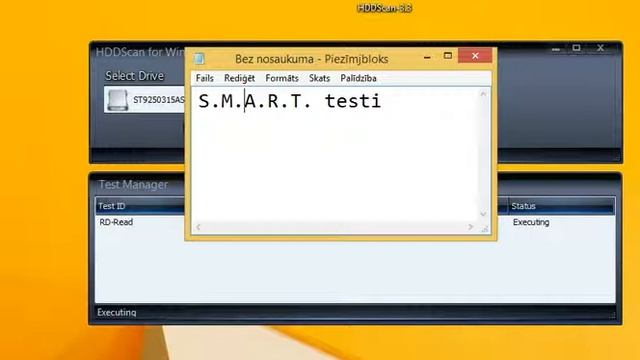
Task: Minimize the HDDScan window
Action: point(556,49)
